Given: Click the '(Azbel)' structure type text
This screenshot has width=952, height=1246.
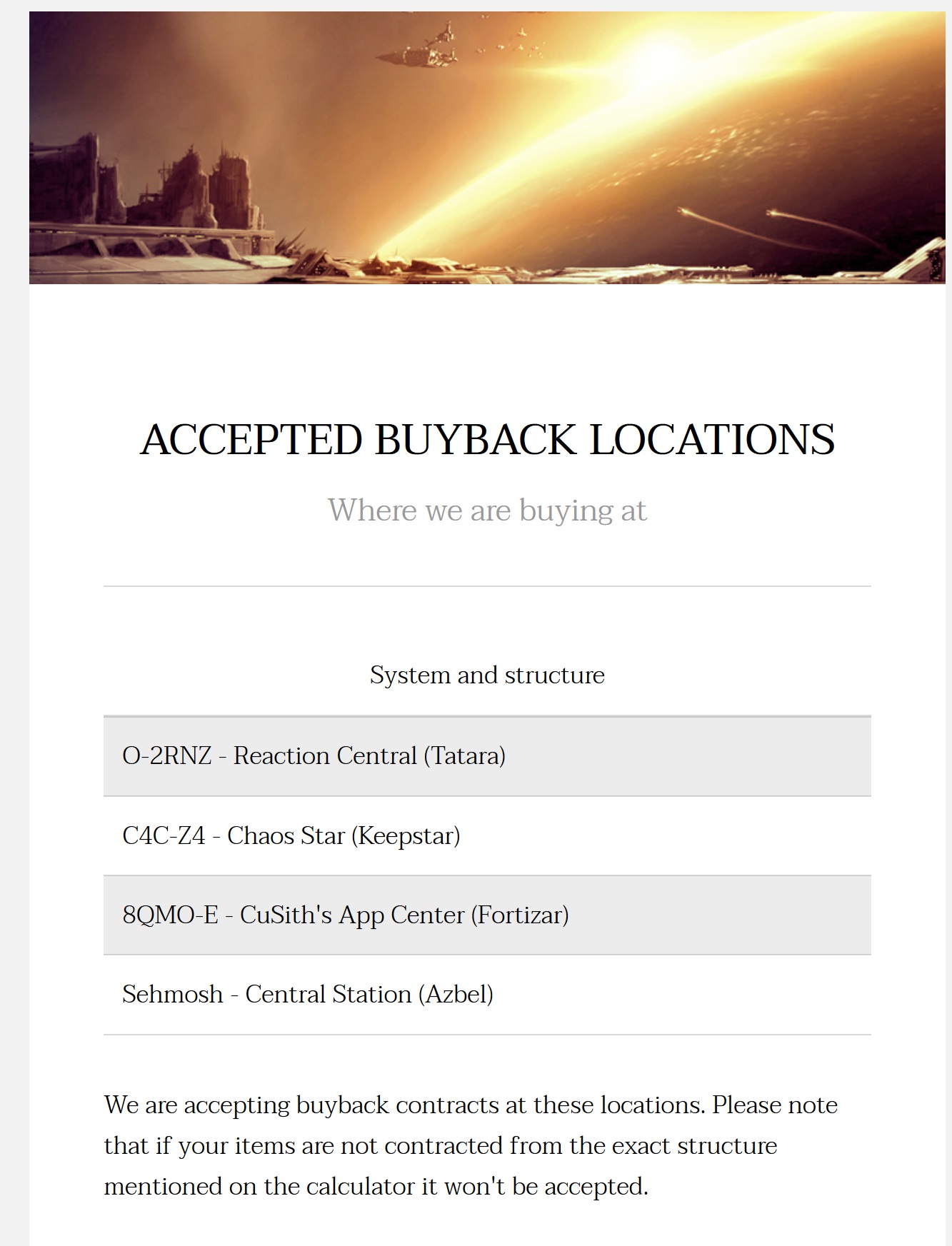Looking at the screenshot, I should 456,995.
